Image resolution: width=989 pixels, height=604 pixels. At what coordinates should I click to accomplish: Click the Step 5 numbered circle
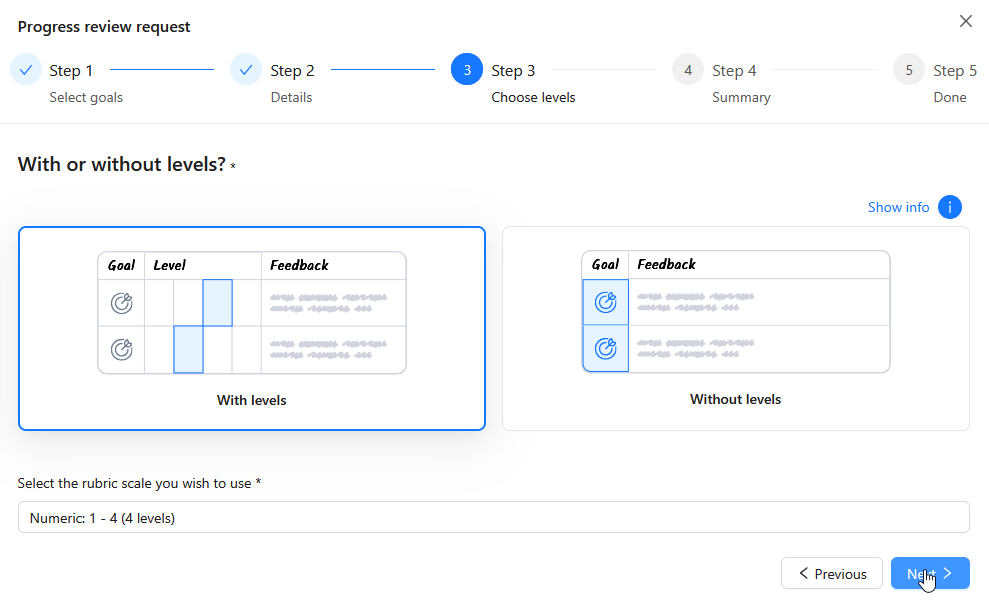[x=909, y=70]
